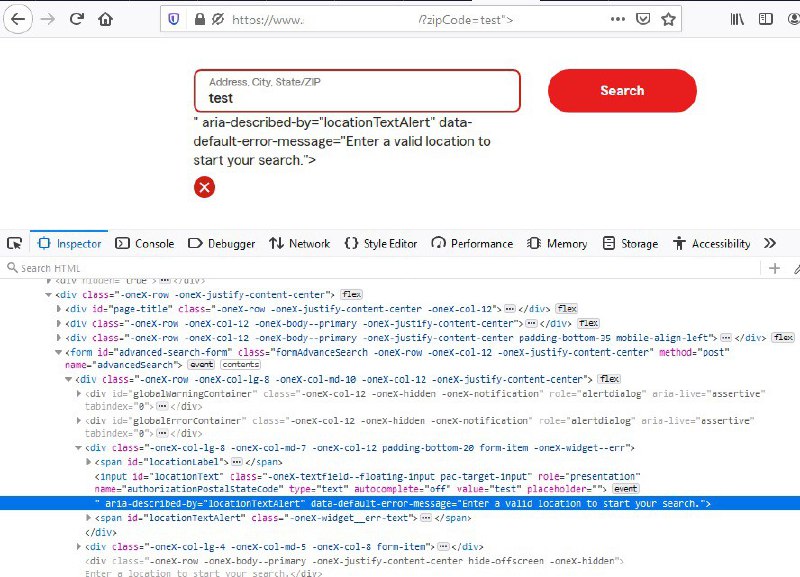Viewport: 800px width, 577px height.
Task: Select the closing div tag line
Action: (101, 532)
